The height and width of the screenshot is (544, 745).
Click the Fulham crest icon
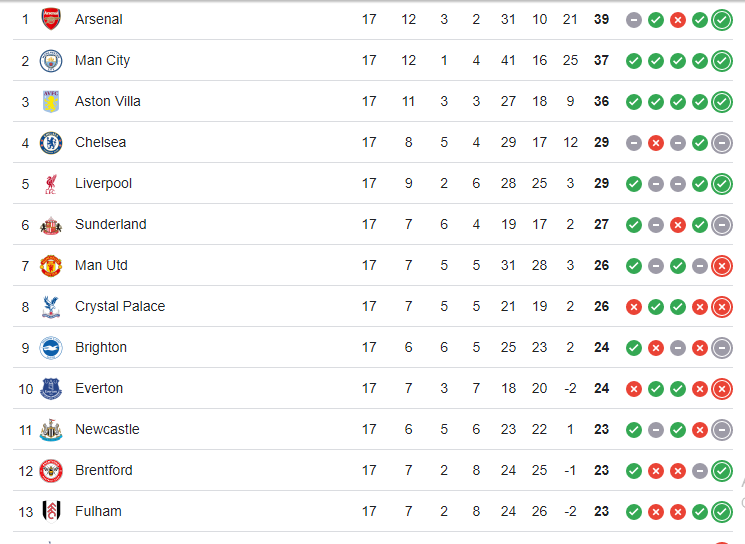click(50, 511)
